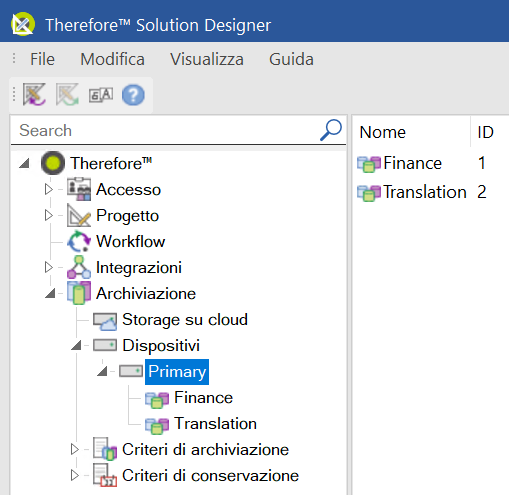Select Criteri di archiviazione in tree
The width and height of the screenshot is (509, 495).
(205, 450)
